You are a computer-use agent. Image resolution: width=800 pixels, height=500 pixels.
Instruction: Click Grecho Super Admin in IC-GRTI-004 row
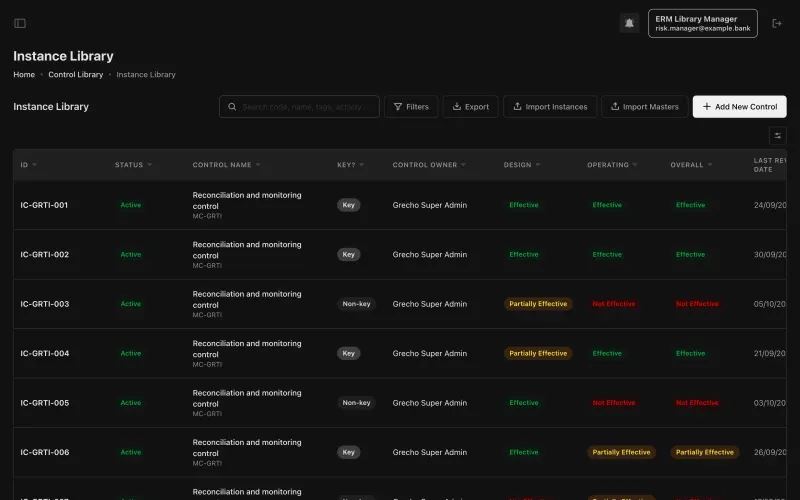tap(430, 354)
